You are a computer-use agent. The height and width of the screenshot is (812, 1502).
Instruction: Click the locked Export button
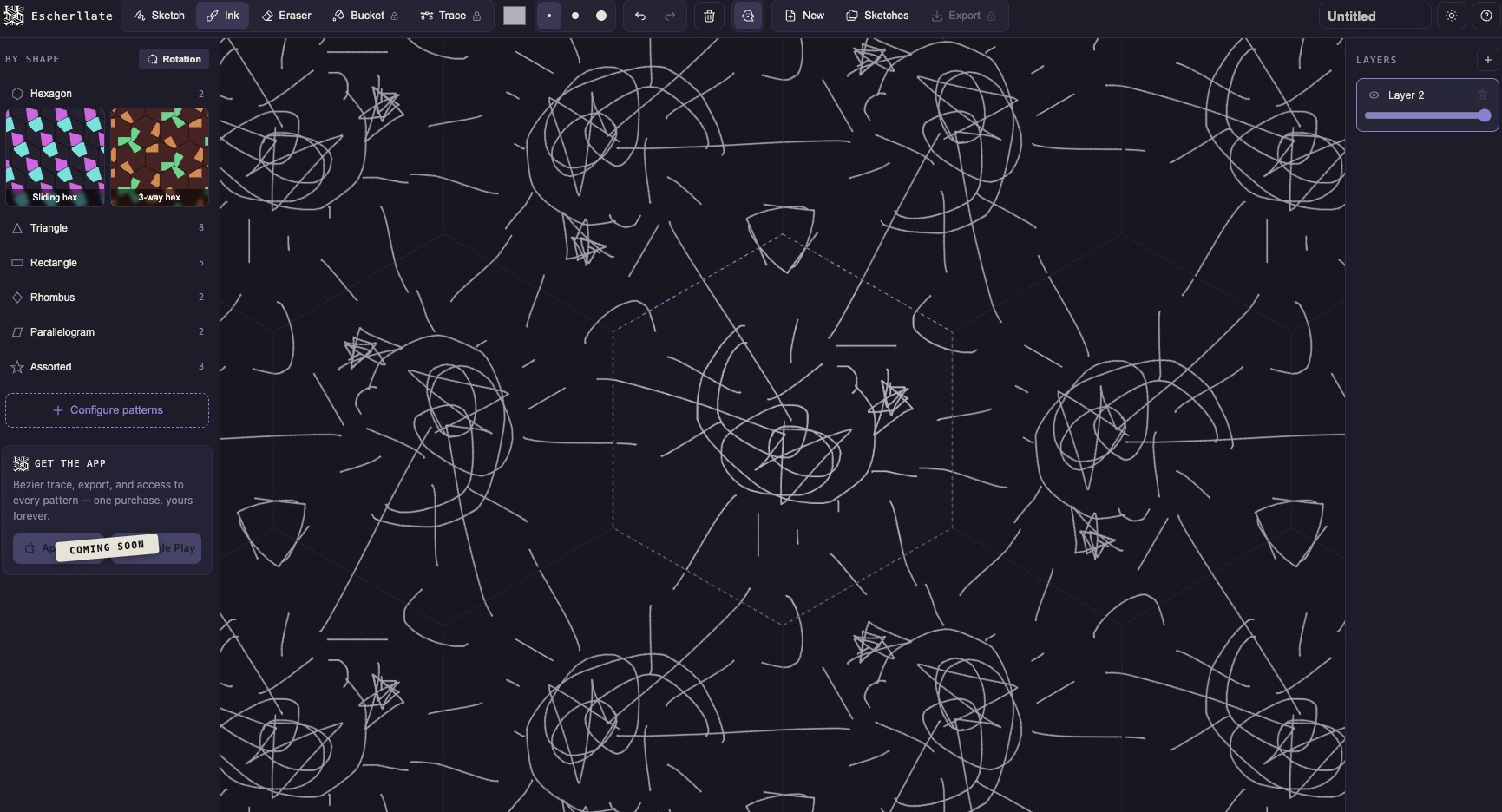point(963,16)
